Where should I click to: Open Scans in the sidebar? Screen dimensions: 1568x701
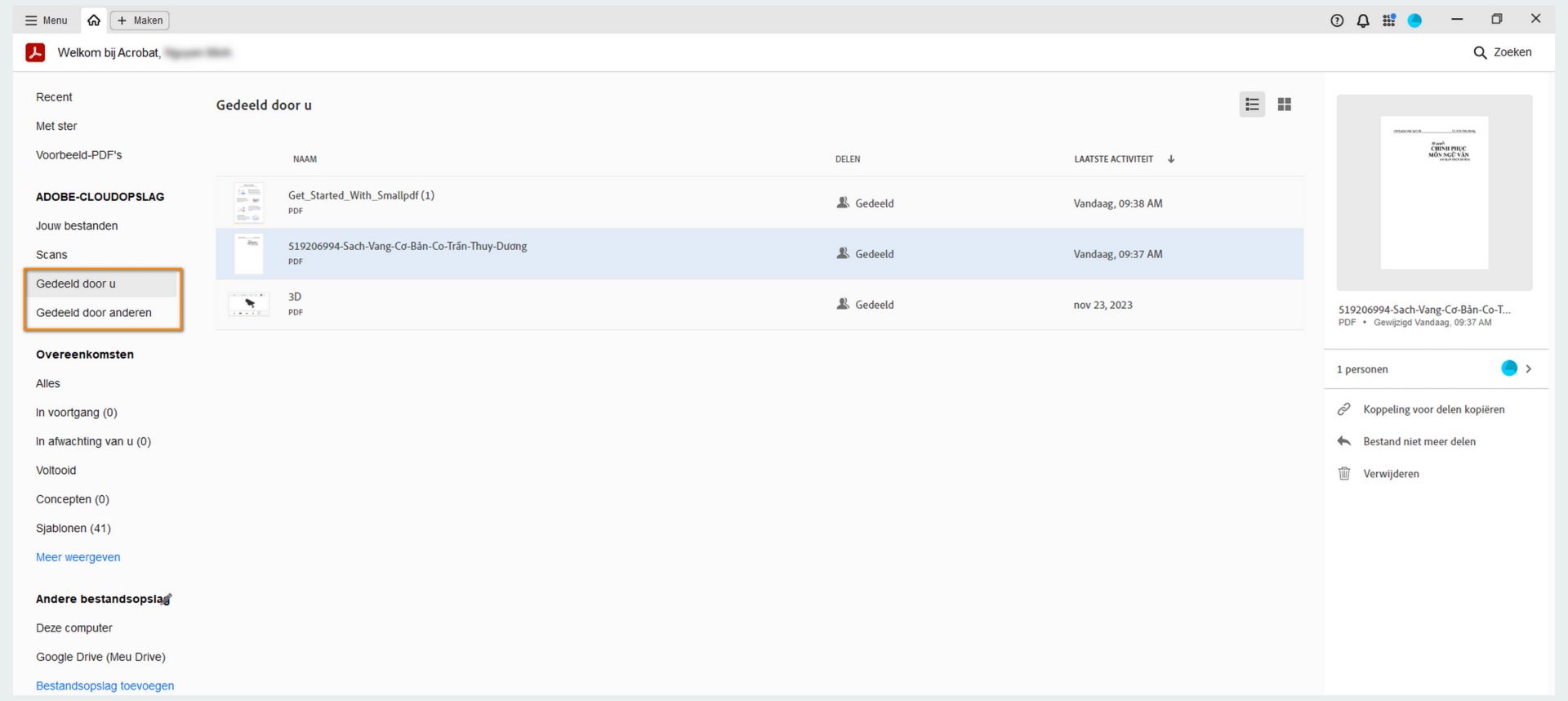pyautogui.click(x=51, y=255)
